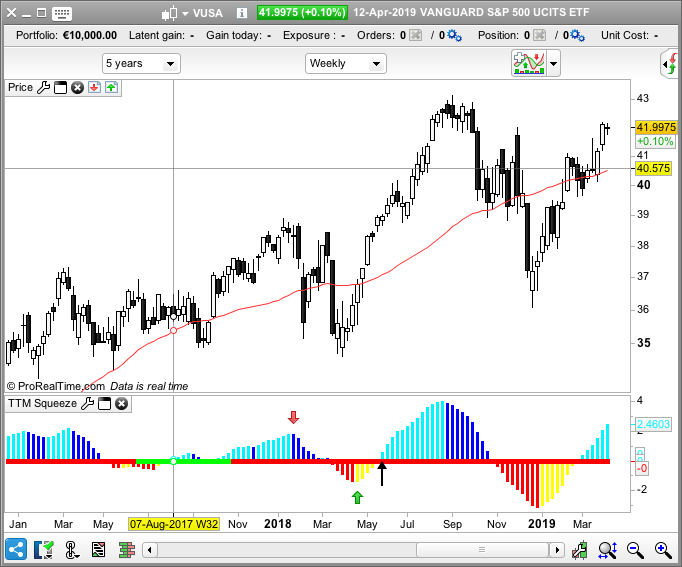
Task: Click the 2018 label on time axis
Action: [x=277, y=524]
